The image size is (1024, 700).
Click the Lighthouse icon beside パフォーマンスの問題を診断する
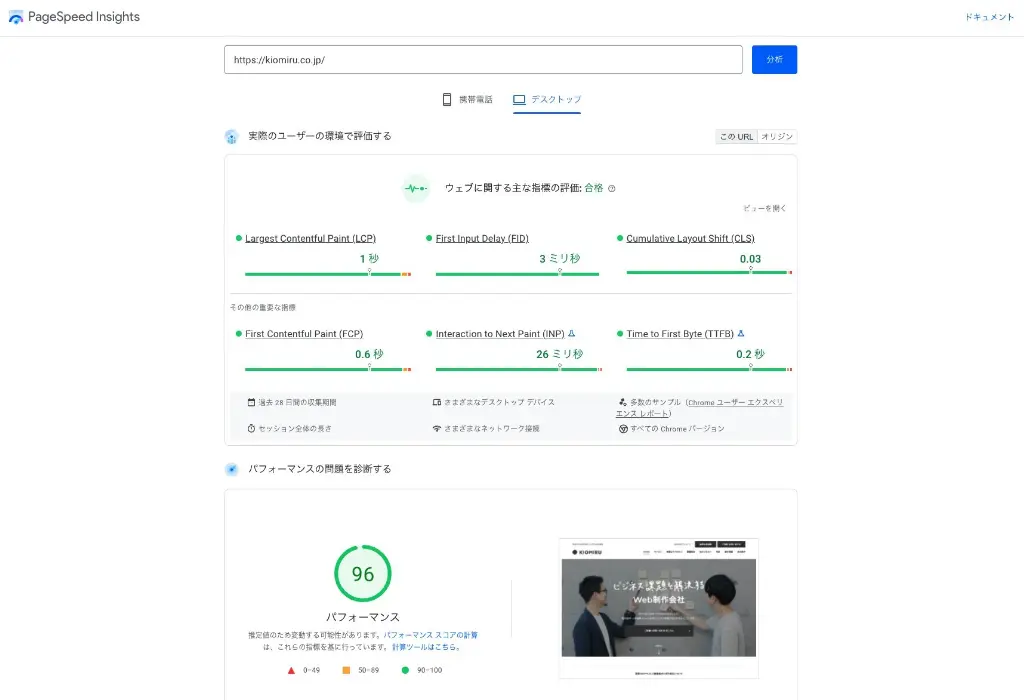[x=231, y=468]
